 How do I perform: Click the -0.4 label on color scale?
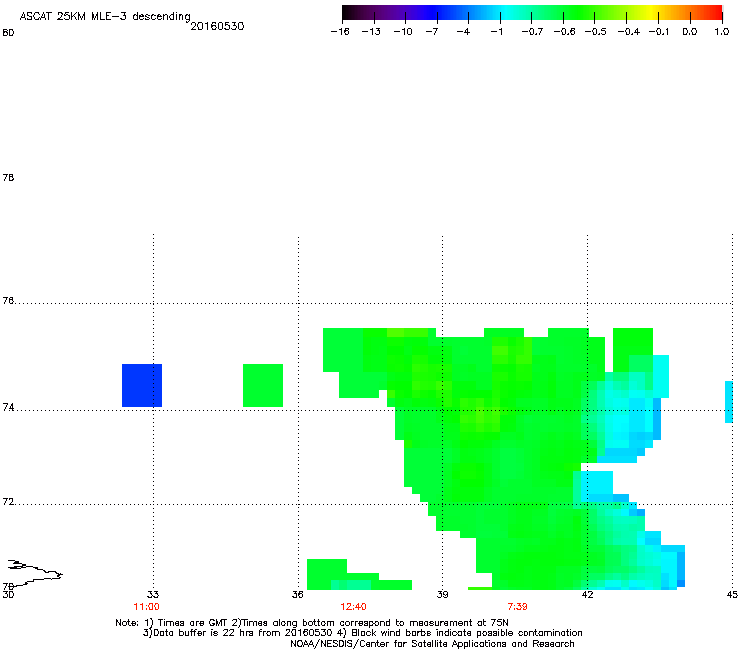point(629,32)
